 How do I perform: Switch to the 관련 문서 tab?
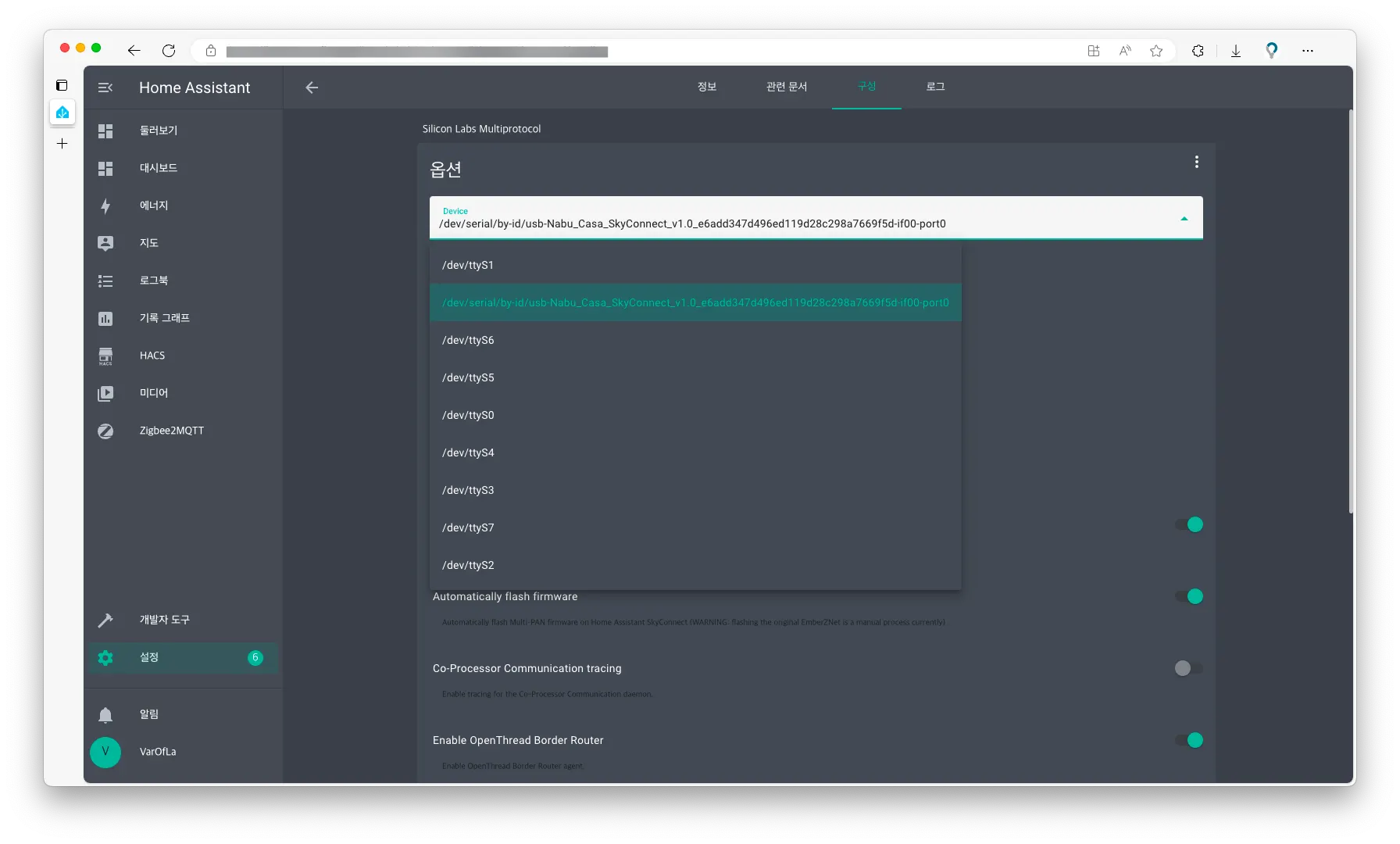pyautogui.click(x=787, y=87)
